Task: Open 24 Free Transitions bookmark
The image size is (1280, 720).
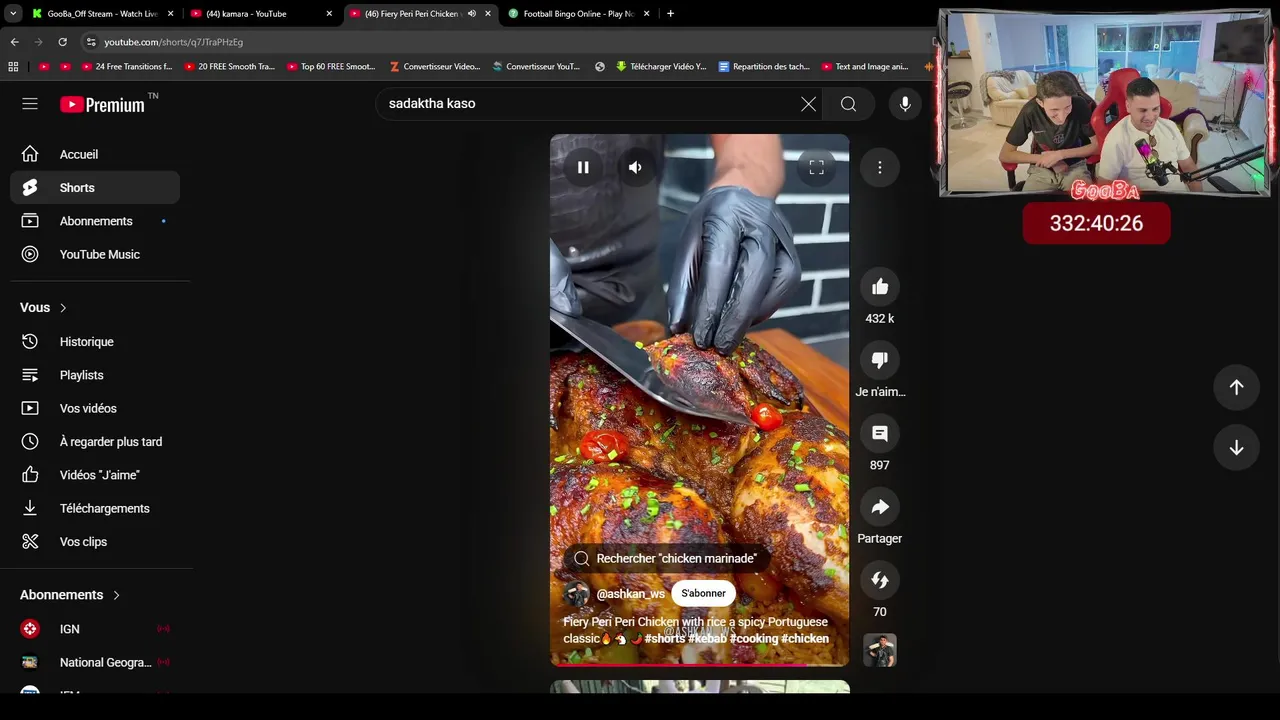Action: 127,67
